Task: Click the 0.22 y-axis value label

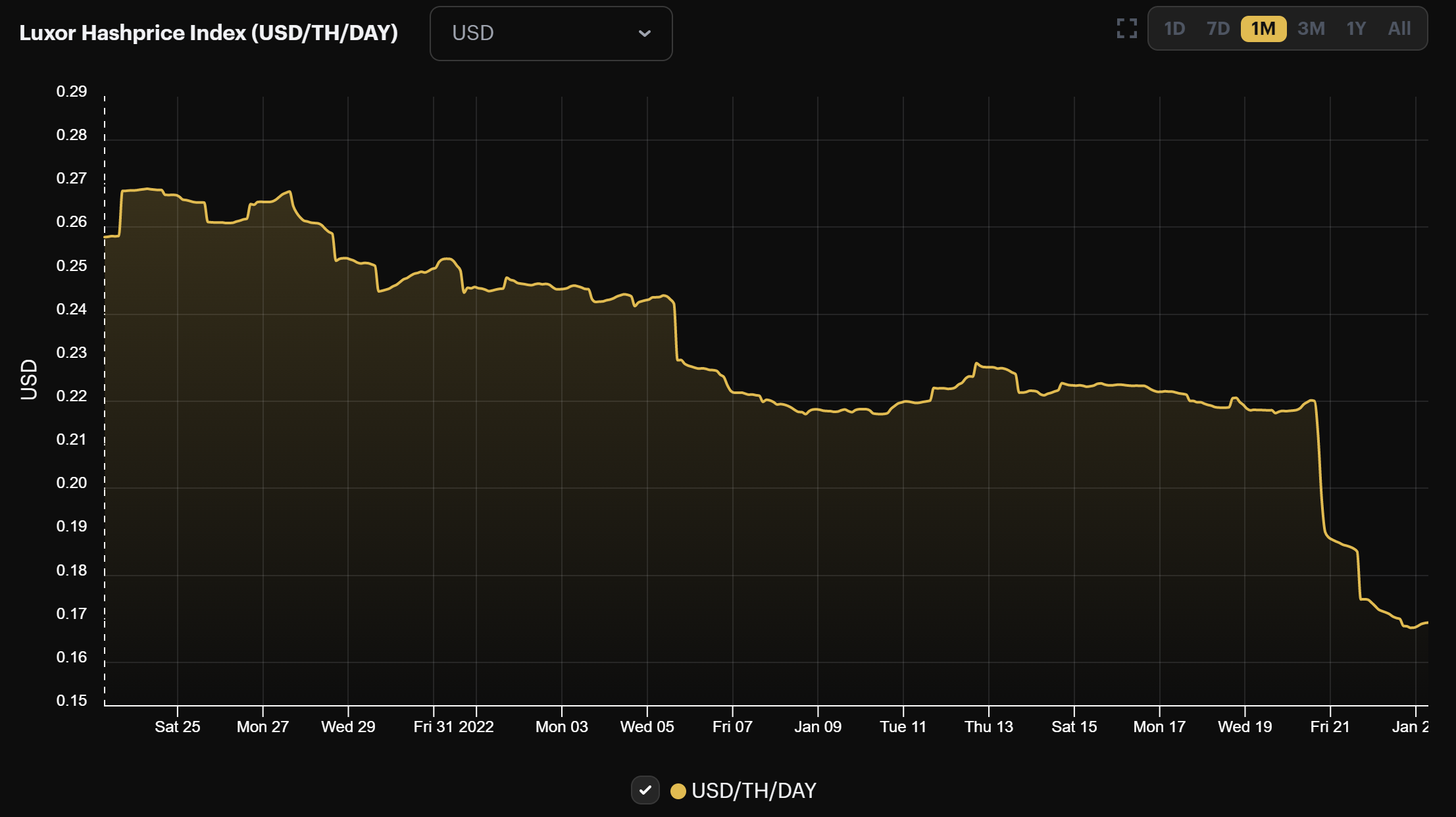Action: (x=72, y=396)
